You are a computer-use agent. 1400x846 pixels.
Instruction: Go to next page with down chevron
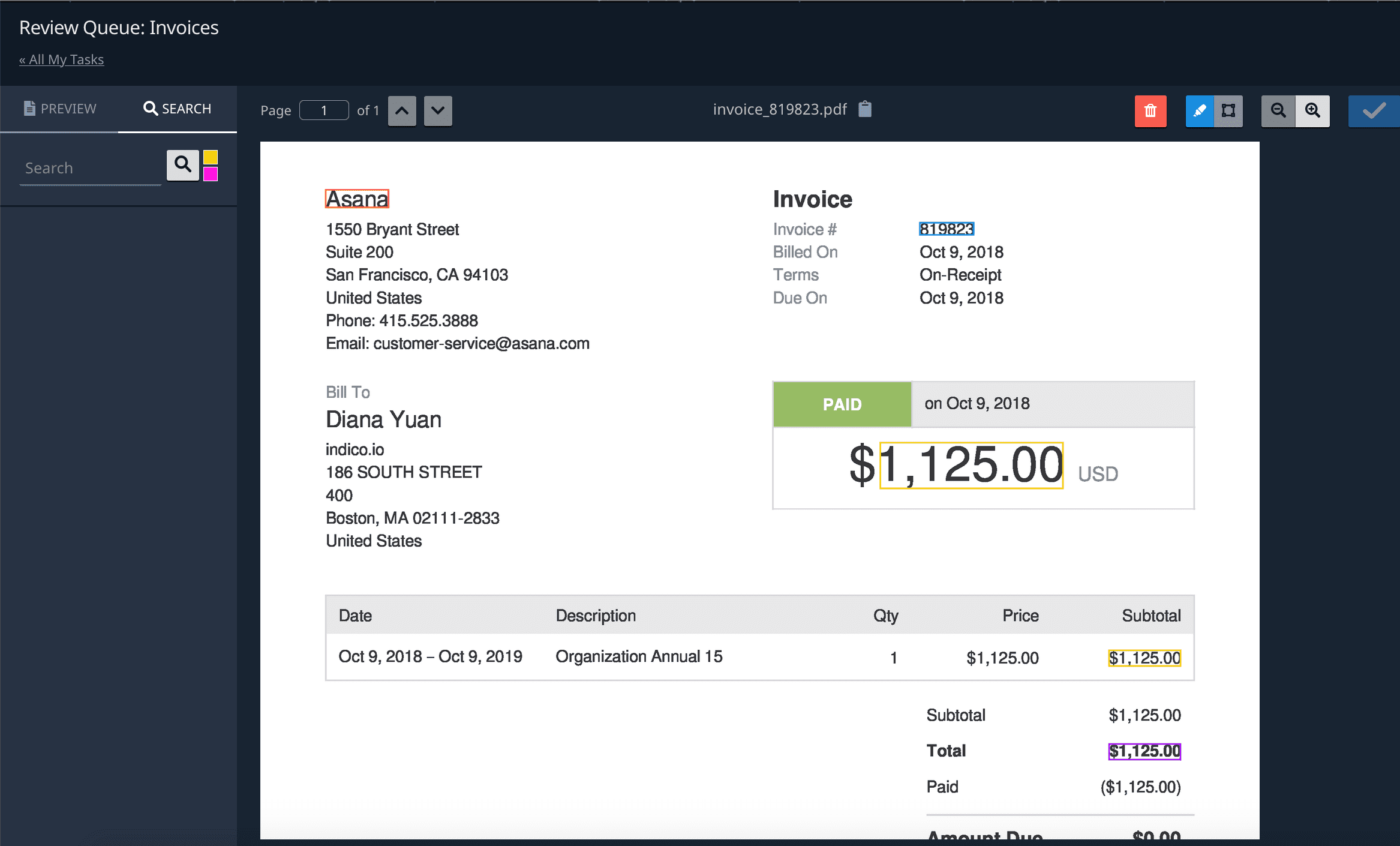[438, 111]
